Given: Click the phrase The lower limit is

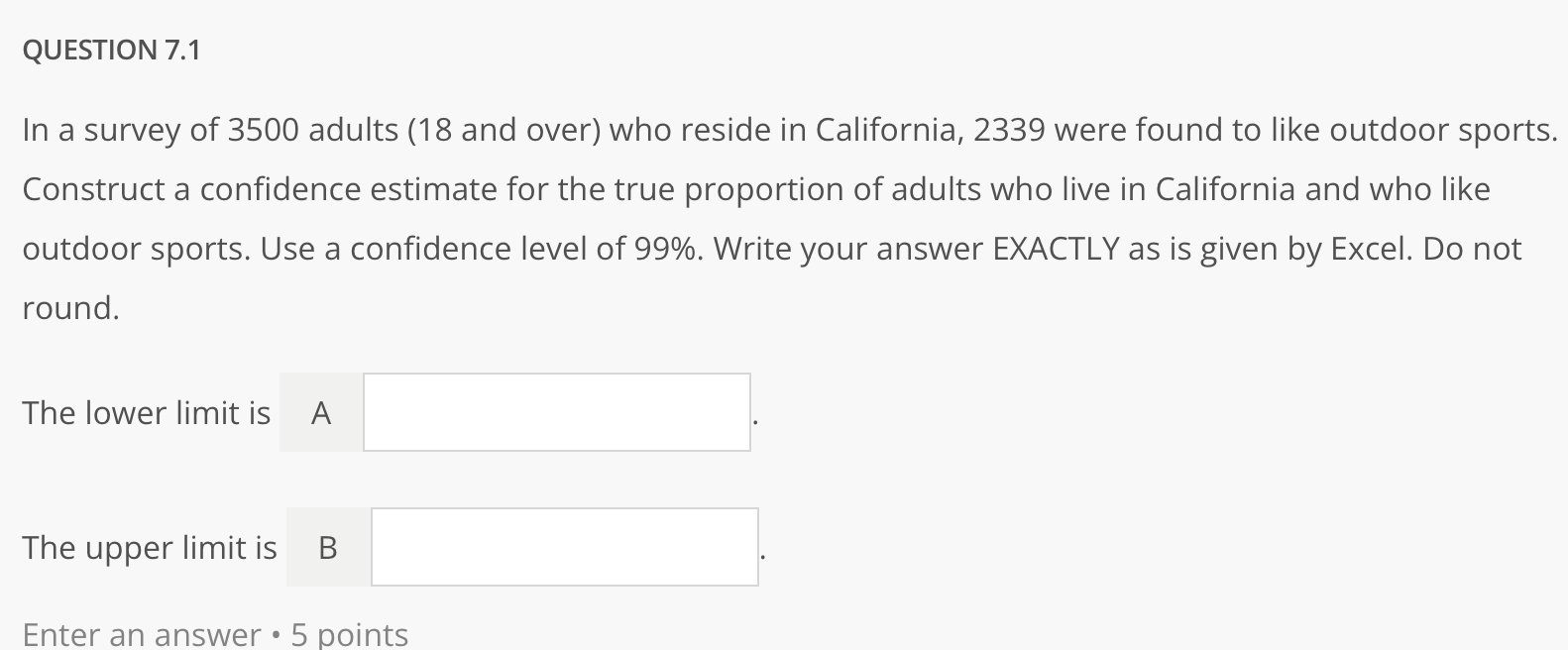Looking at the screenshot, I should 146,412.
